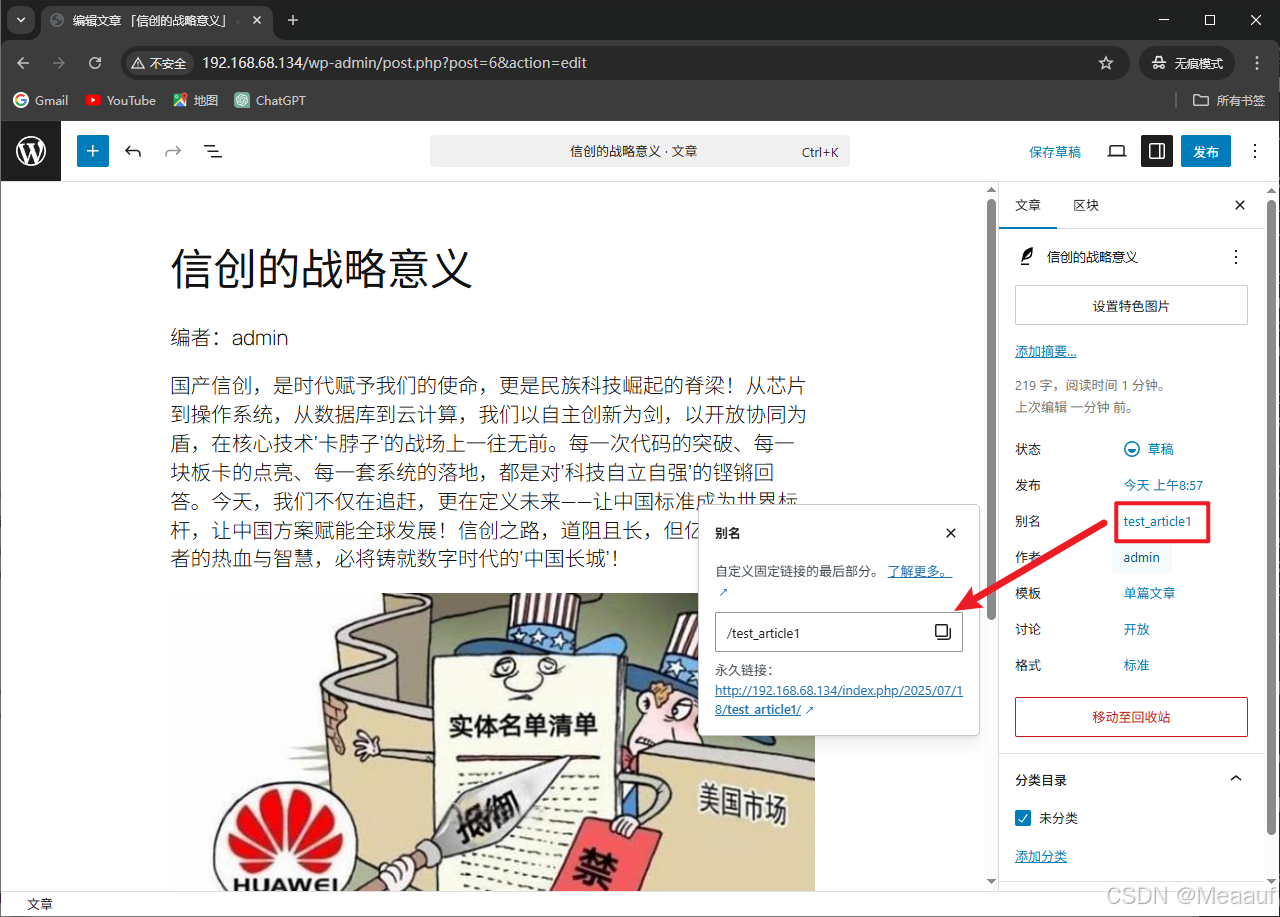Click the 添加分类 link
This screenshot has width=1280, height=917.
(x=1041, y=856)
